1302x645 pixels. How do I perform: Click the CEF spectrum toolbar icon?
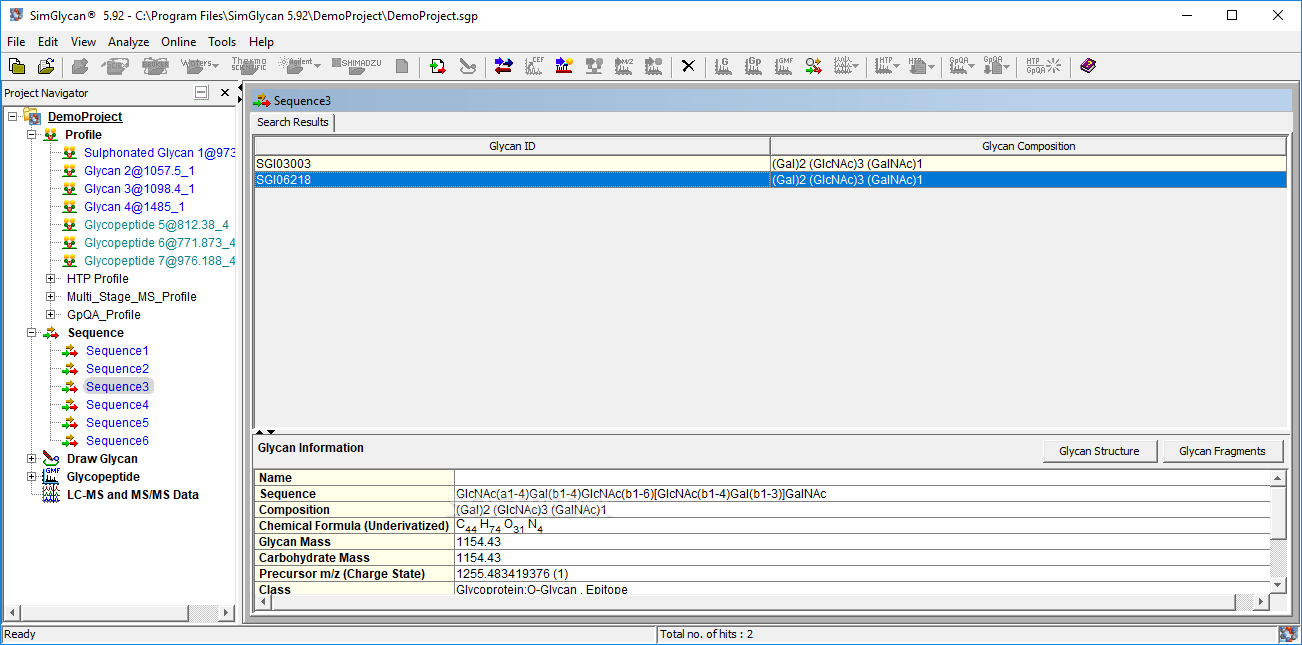pos(534,66)
